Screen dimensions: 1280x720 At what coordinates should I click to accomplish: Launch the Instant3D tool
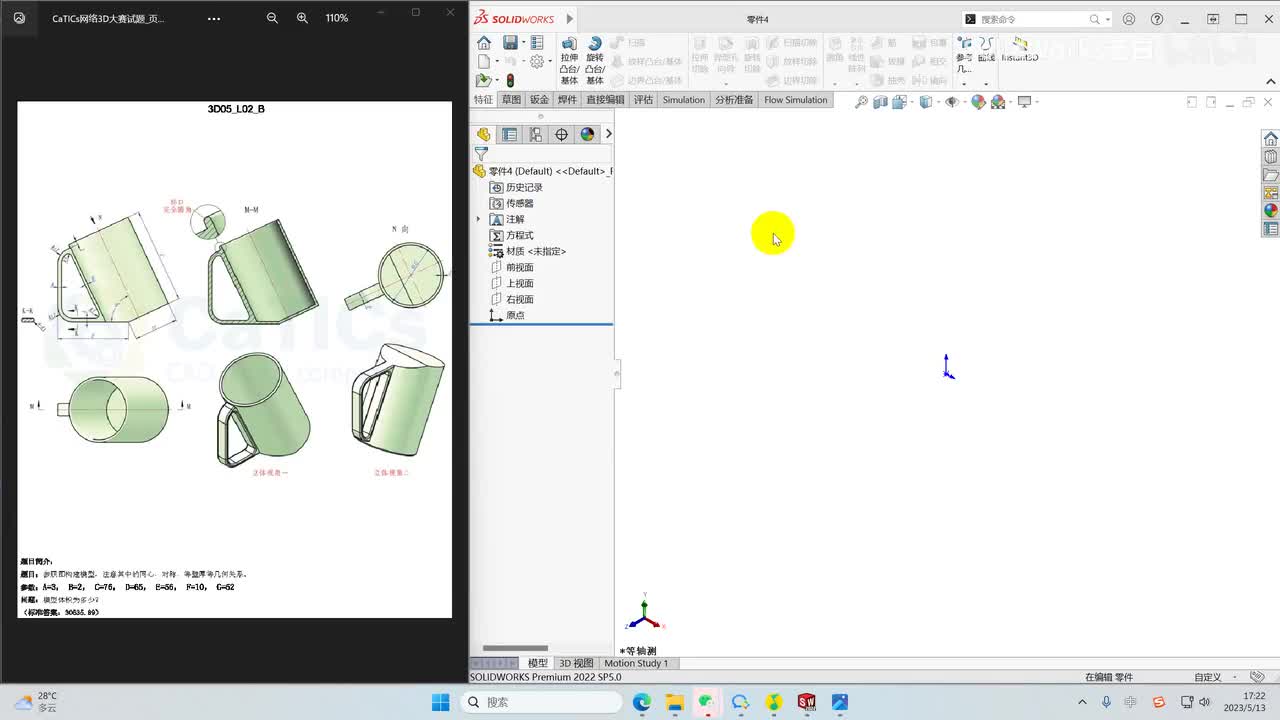(x=1020, y=50)
